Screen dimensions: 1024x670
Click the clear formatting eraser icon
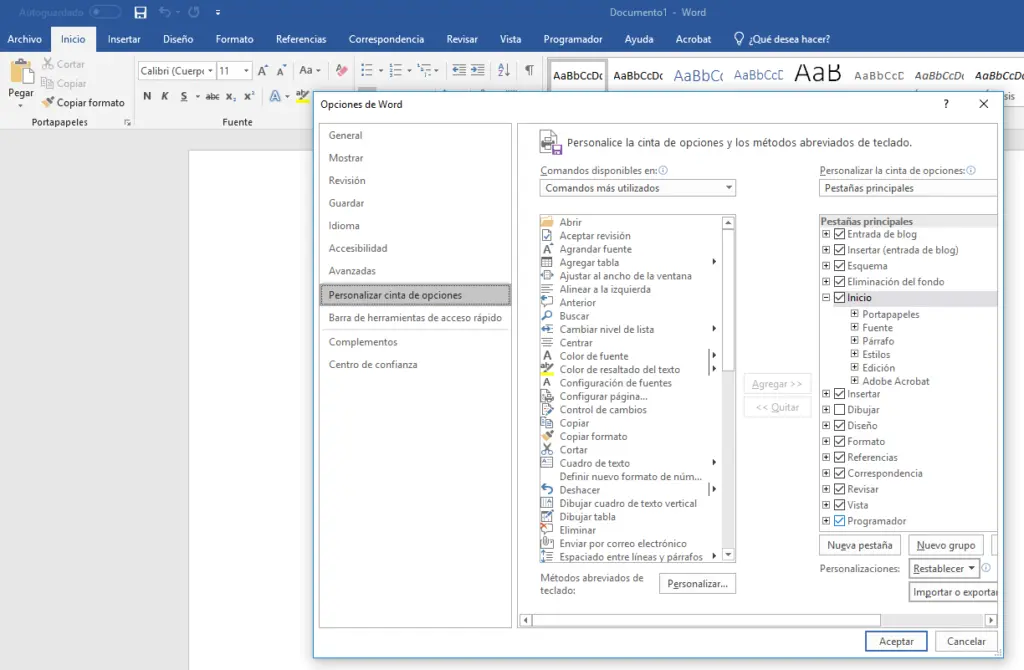(x=341, y=71)
